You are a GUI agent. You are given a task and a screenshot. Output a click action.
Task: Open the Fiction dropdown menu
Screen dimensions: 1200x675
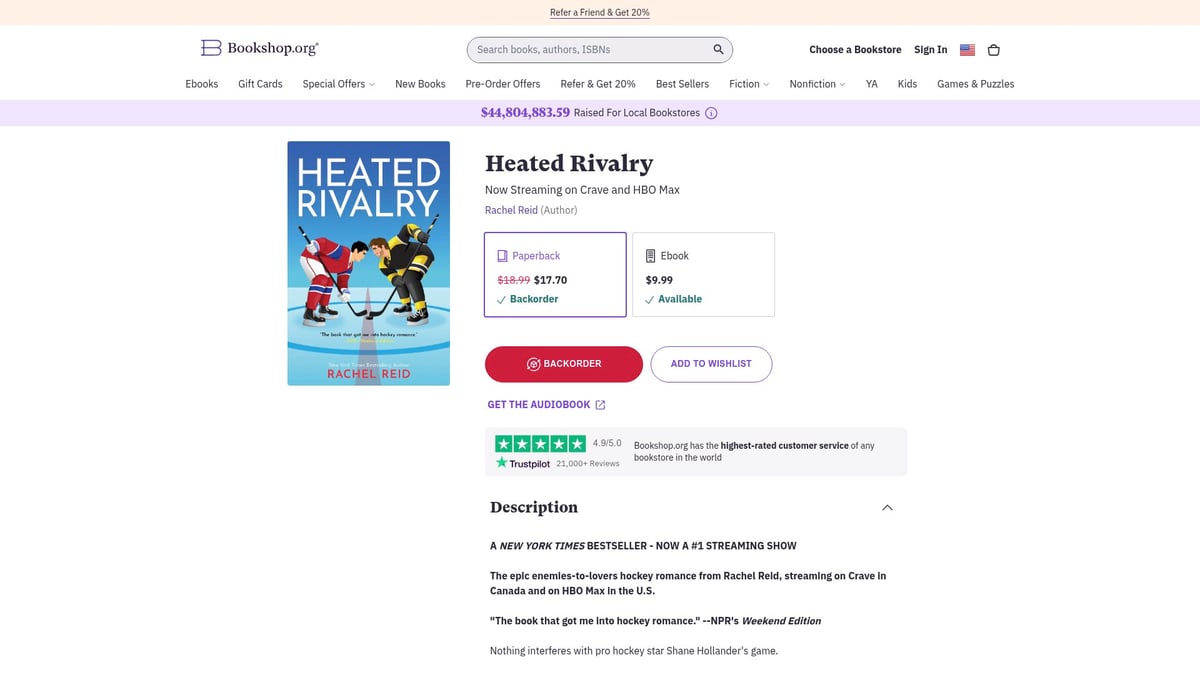pos(748,84)
